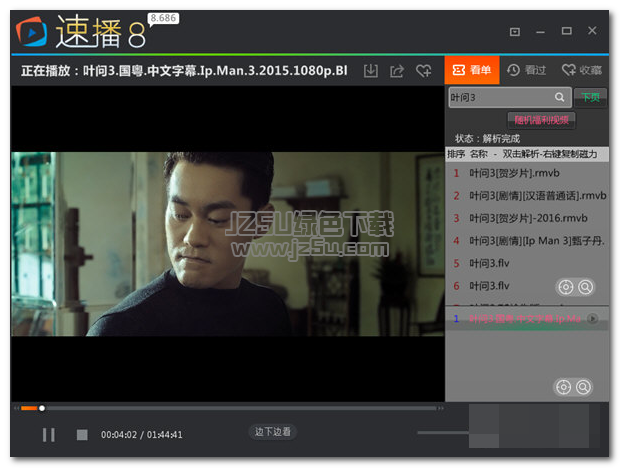
Task: Click the 随机福利视频 button
Action: (541, 120)
